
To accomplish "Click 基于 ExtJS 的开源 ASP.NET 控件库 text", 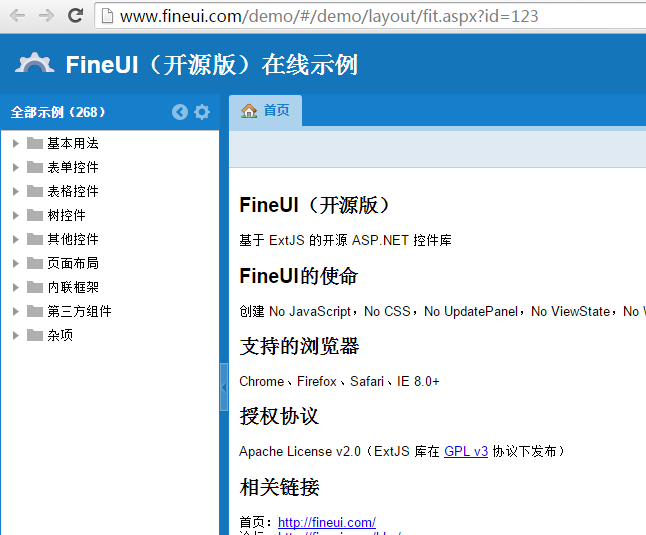I will tap(345, 240).
